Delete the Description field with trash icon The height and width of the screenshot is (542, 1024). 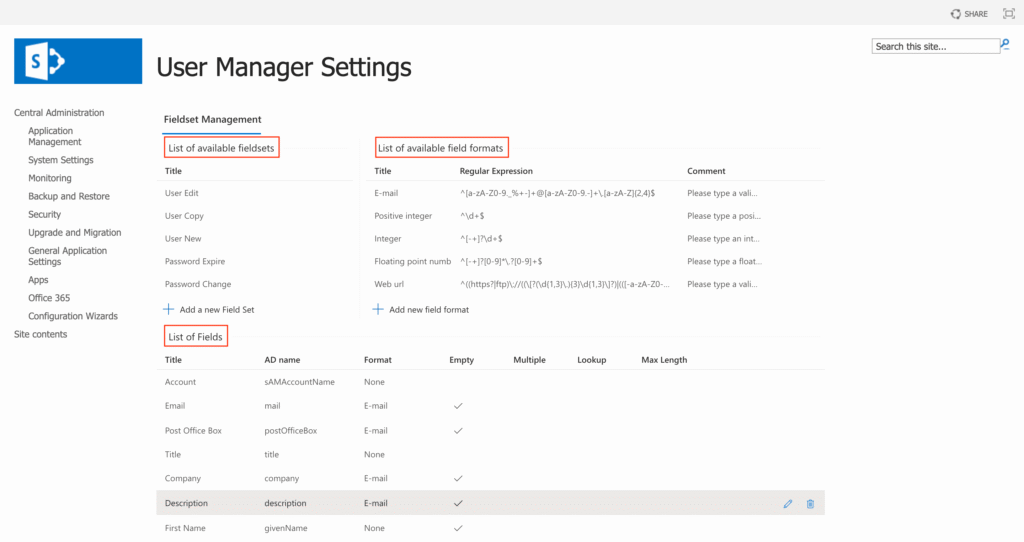click(x=810, y=503)
